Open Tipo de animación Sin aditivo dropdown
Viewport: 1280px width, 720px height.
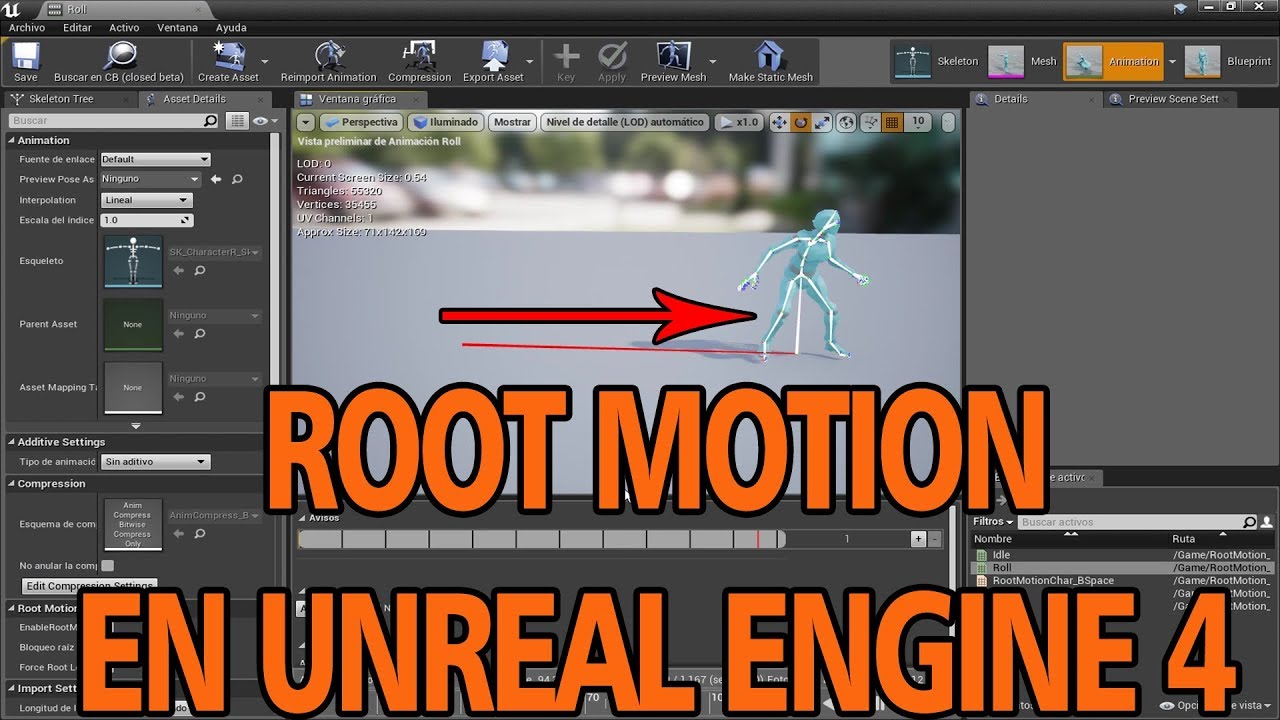point(157,462)
